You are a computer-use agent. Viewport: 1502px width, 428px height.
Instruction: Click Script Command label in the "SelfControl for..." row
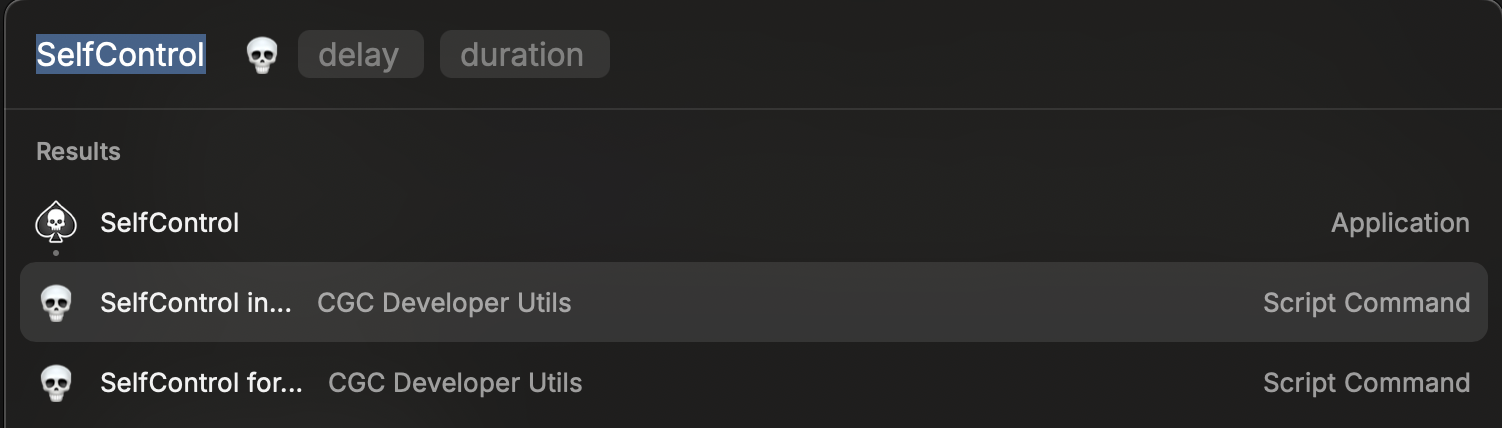pyautogui.click(x=1366, y=383)
